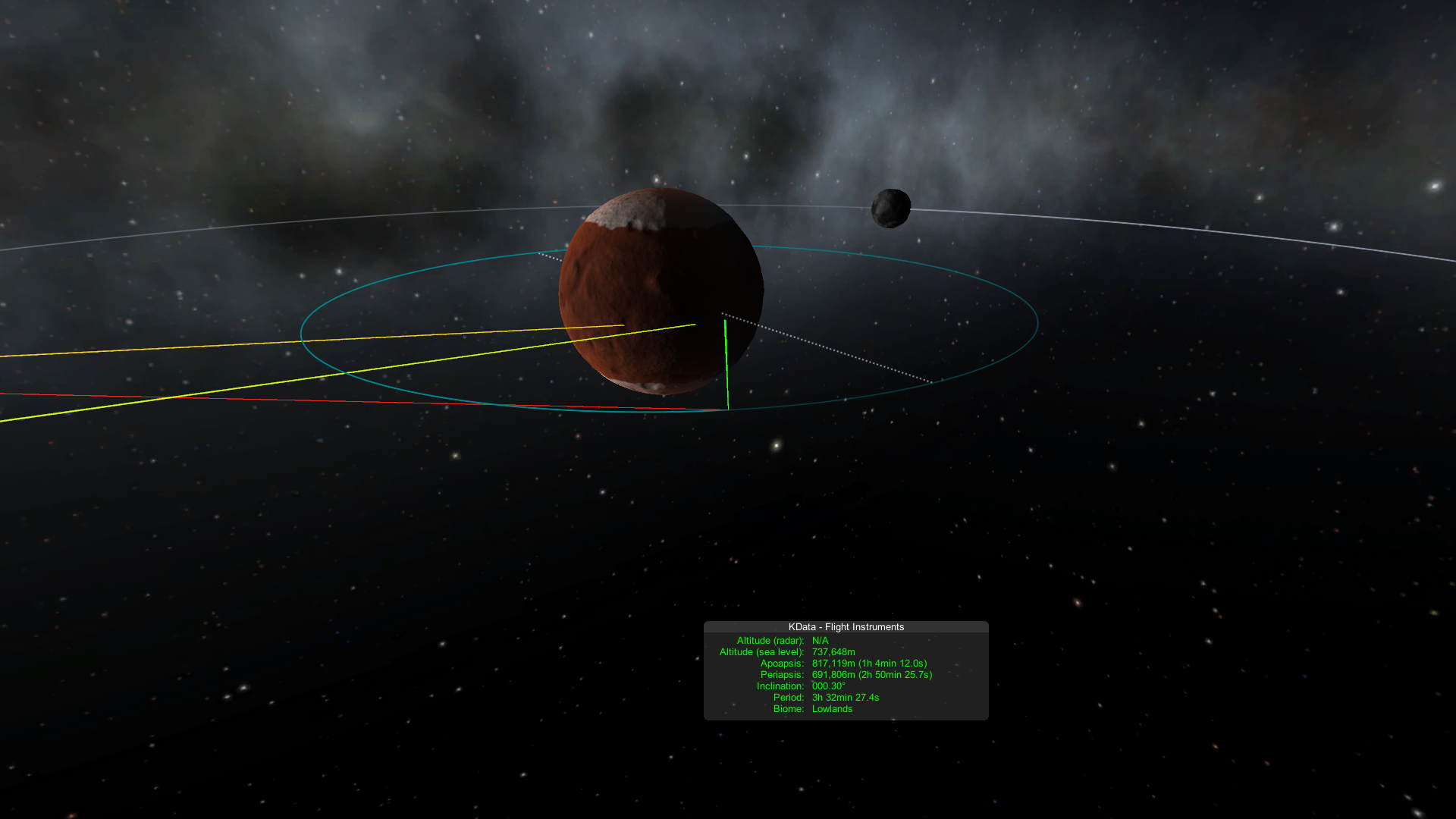Click where the green line meets the teal orbit
1456x819 pixels.
click(x=728, y=409)
